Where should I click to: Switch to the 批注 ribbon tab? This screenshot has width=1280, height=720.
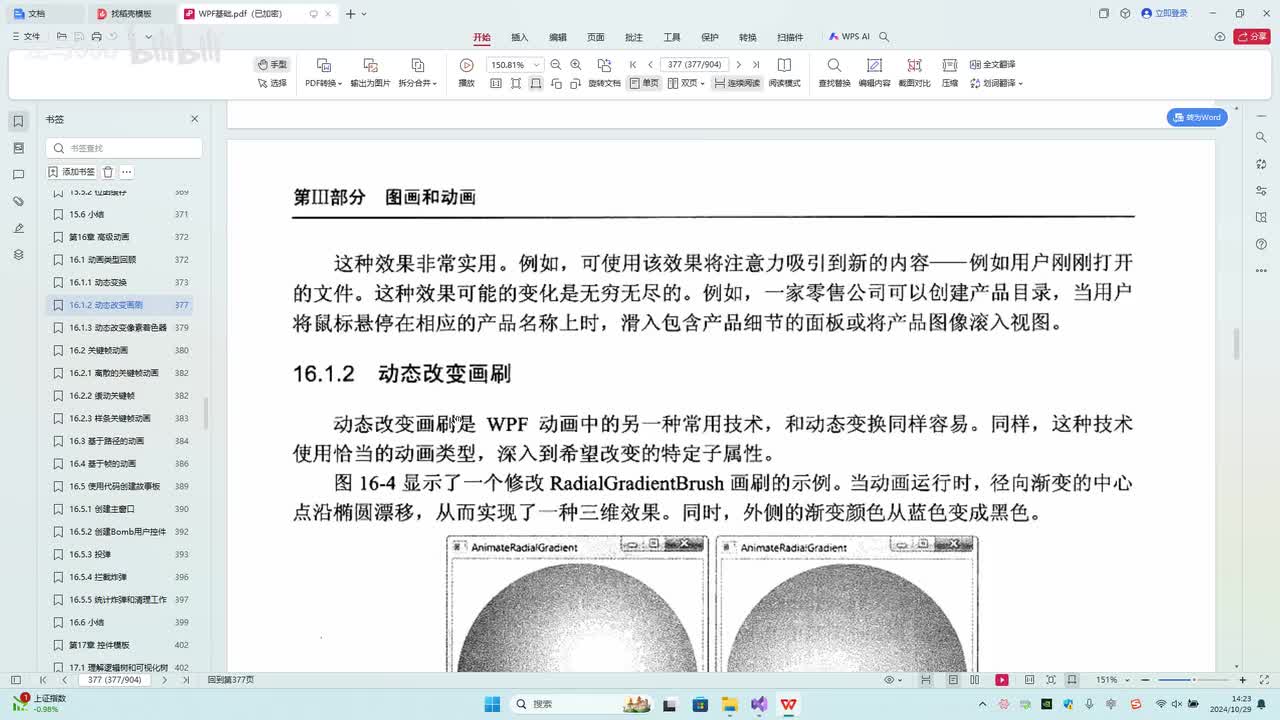pos(634,37)
